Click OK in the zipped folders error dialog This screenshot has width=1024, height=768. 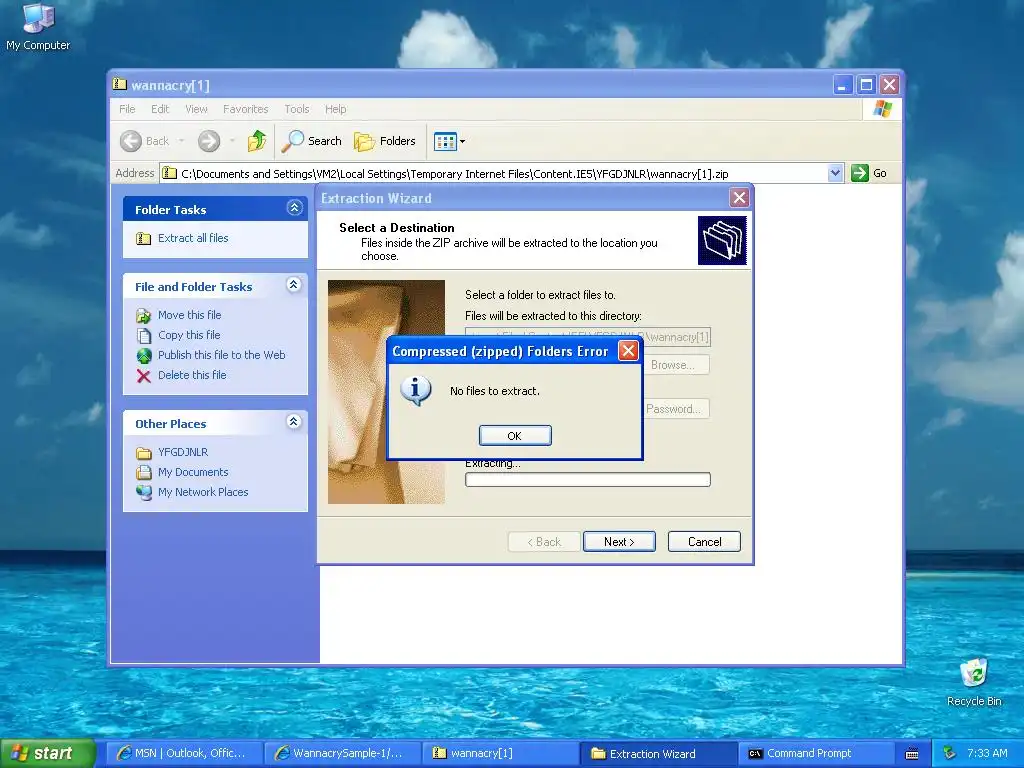pos(515,436)
